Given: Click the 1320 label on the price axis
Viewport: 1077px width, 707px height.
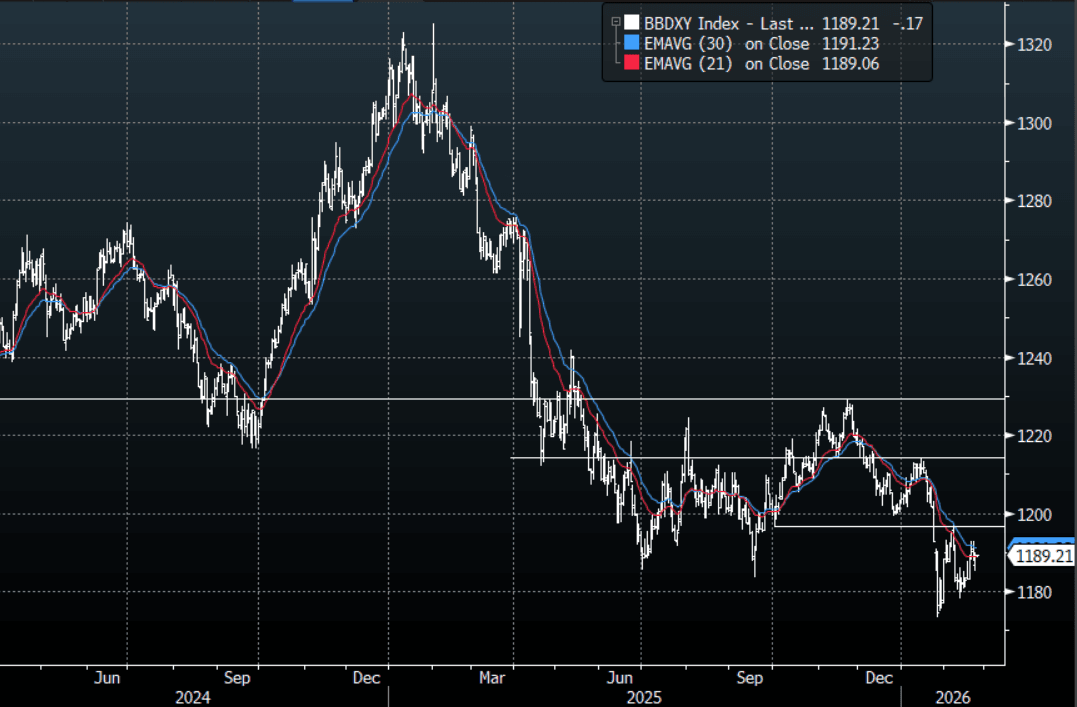Looking at the screenshot, I should tap(1034, 45).
